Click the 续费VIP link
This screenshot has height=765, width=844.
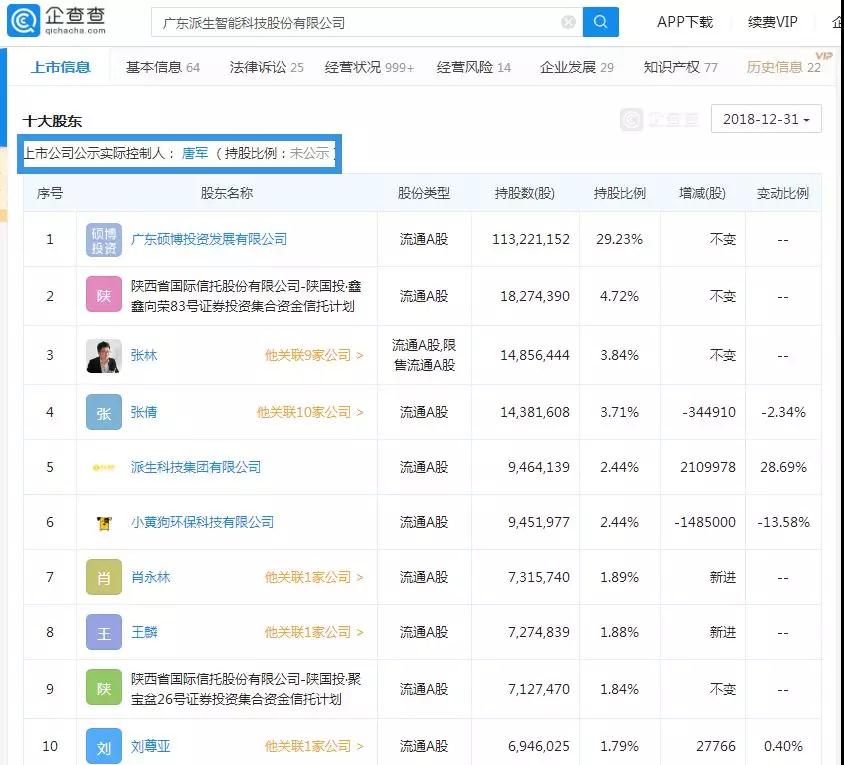pyautogui.click(x=772, y=22)
